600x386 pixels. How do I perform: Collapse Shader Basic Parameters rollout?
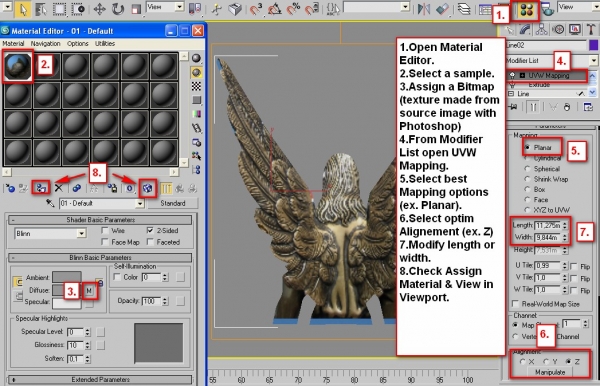pyautogui.click(x=100, y=220)
